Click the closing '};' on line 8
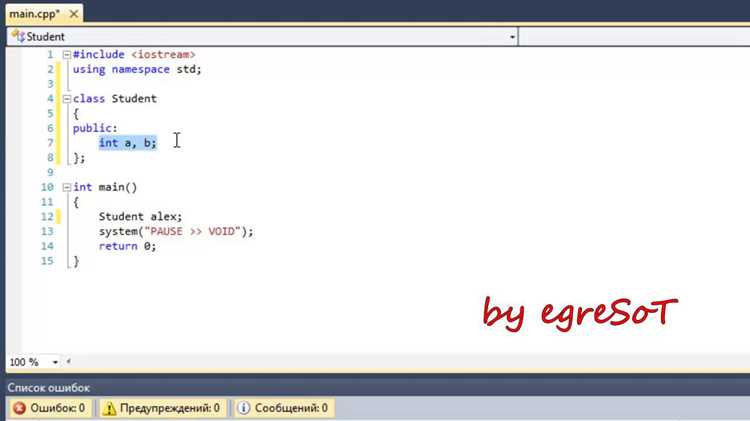Viewport: 750px width, 421px height. click(79, 158)
